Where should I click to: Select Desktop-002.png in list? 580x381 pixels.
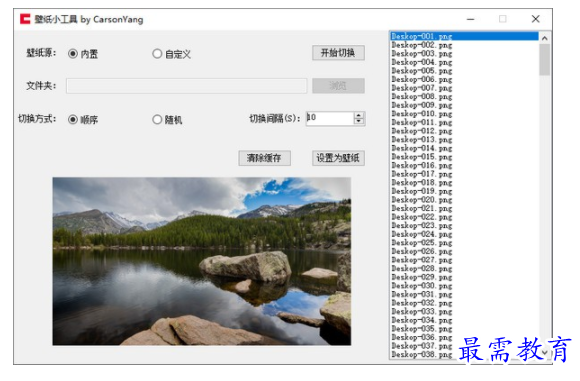[x=422, y=45]
